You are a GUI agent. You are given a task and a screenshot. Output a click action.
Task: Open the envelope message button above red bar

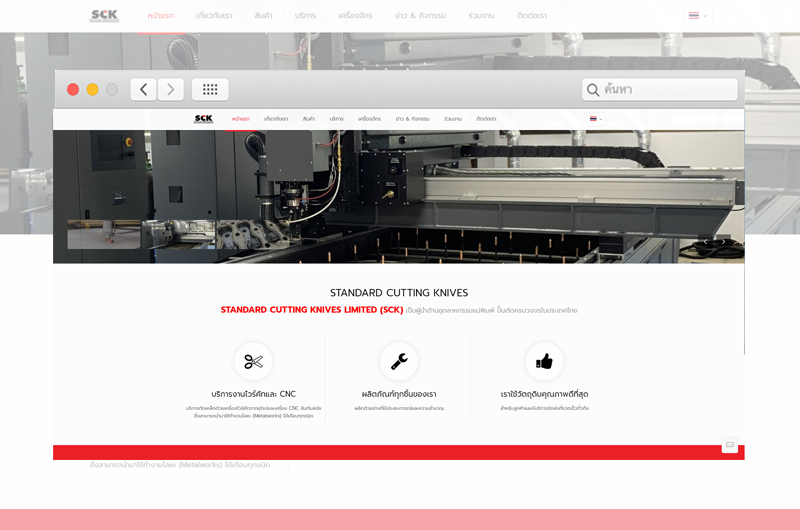coord(730,445)
